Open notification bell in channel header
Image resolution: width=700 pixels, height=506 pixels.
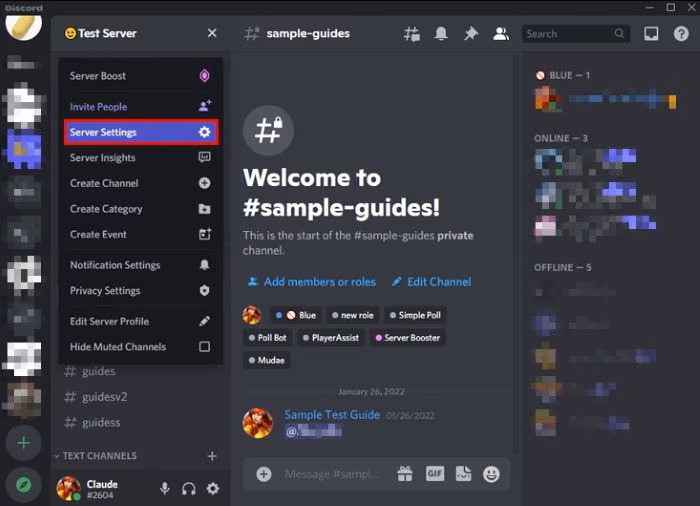441,33
